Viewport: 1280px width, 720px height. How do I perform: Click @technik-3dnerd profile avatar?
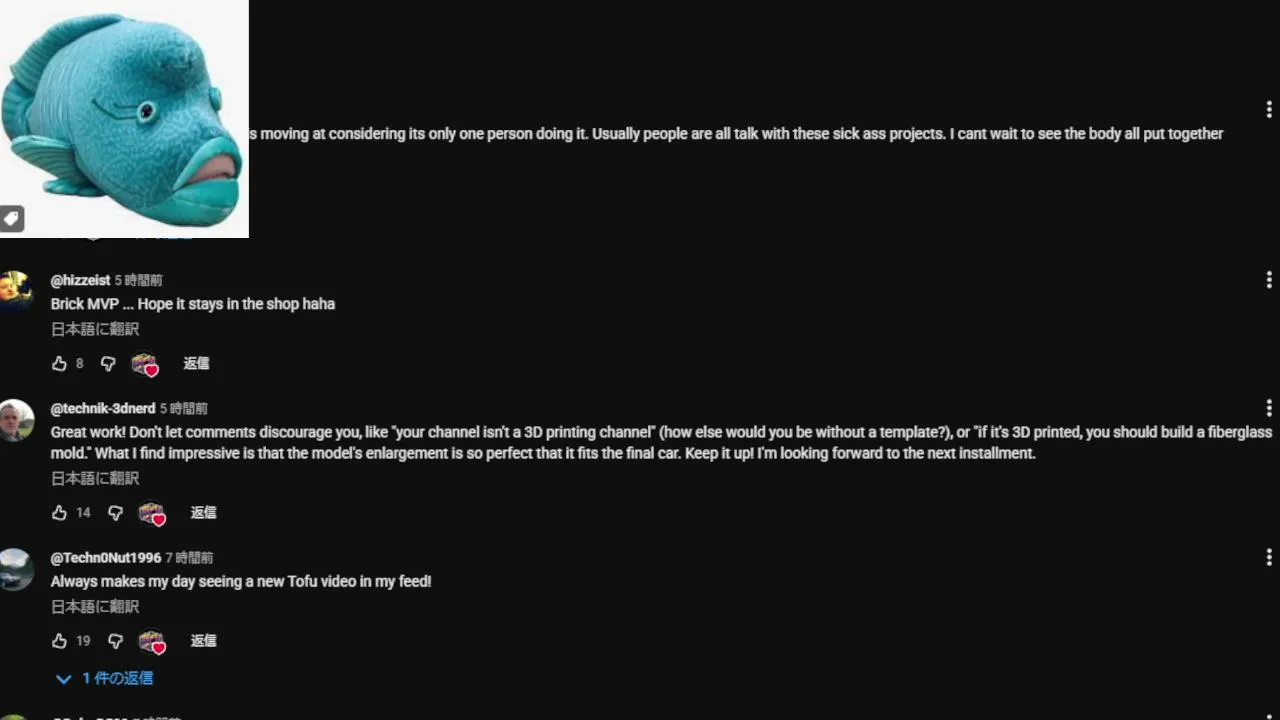coord(16,420)
